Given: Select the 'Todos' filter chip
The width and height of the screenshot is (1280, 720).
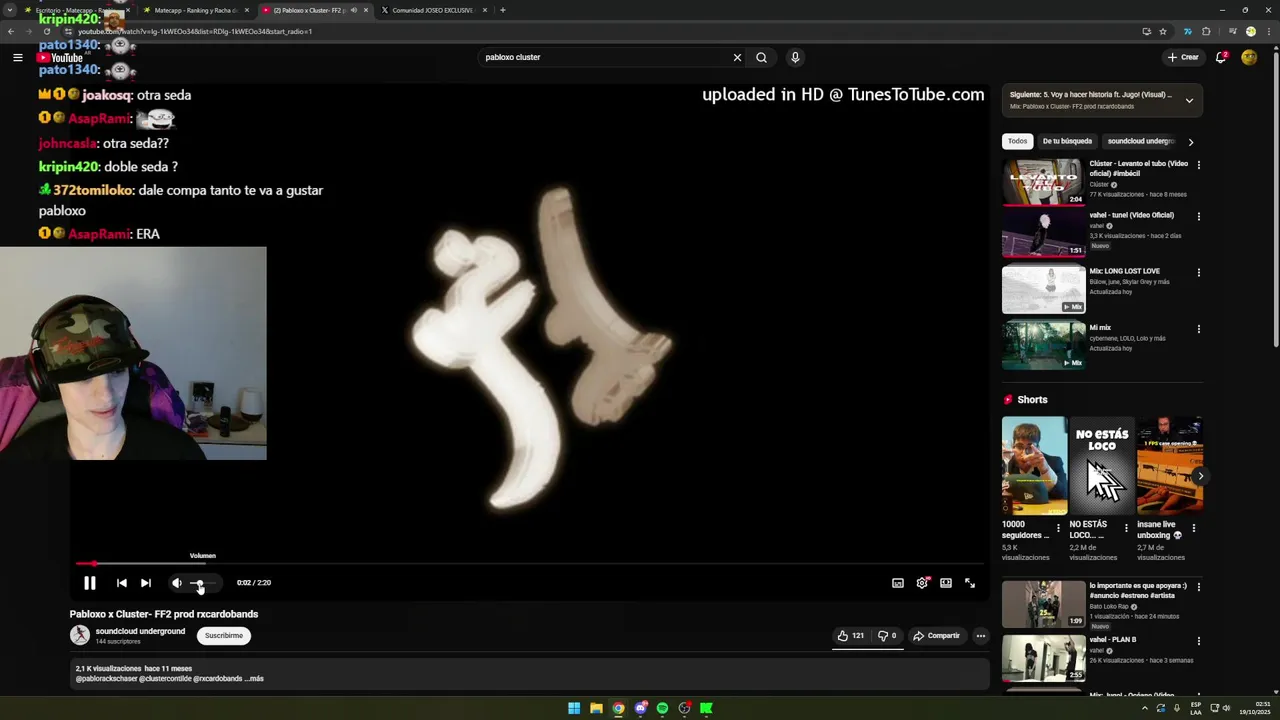Looking at the screenshot, I should (x=1017, y=141).
